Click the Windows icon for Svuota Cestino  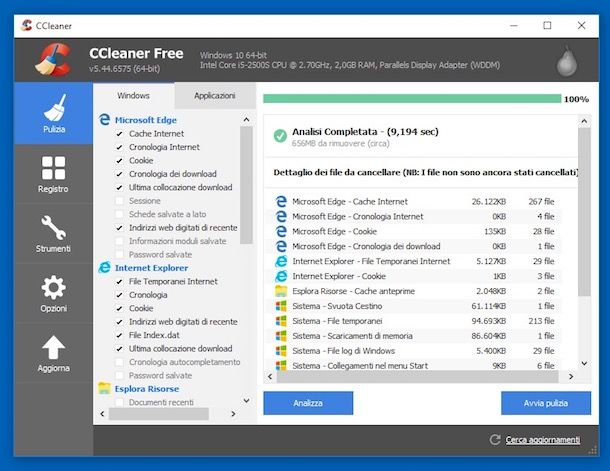tap(281, 306)
